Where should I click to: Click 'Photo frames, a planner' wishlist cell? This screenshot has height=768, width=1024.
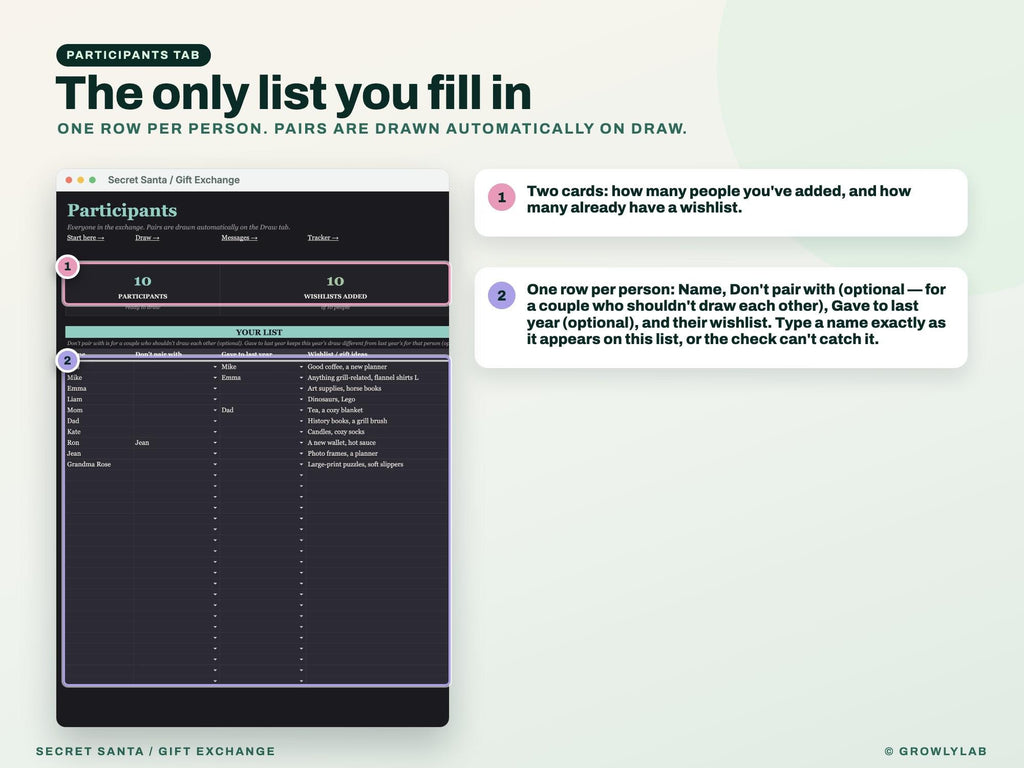tap(377, 453)
